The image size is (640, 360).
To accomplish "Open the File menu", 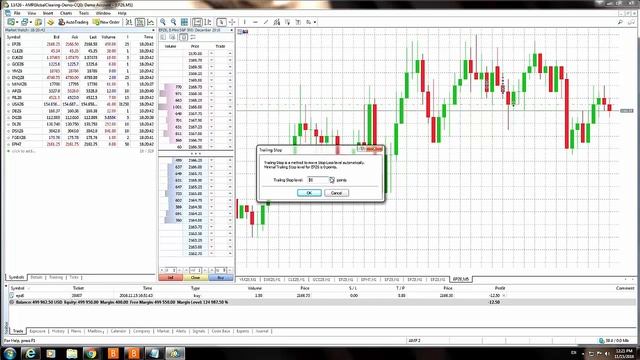I will (x=17, y=13).
